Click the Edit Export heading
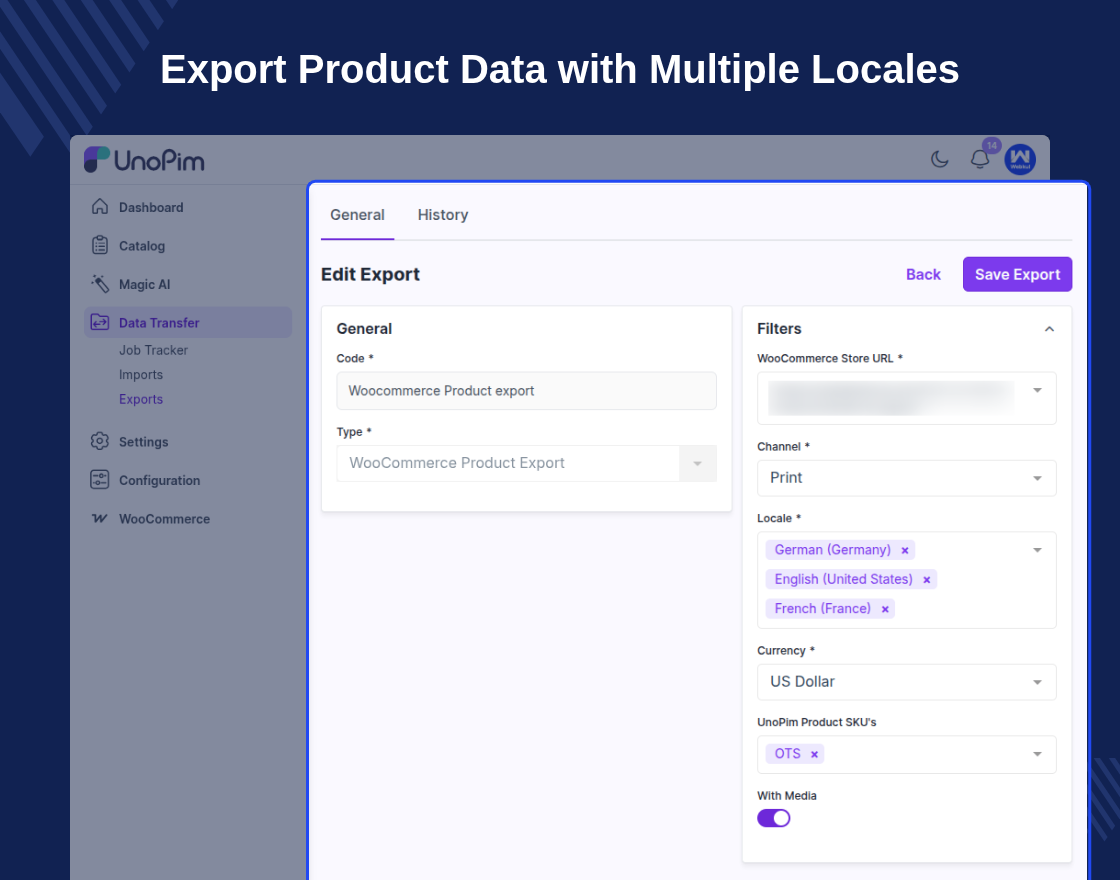Image resolution: width=1120 pixels, height=880 pixels. point(370,274)
